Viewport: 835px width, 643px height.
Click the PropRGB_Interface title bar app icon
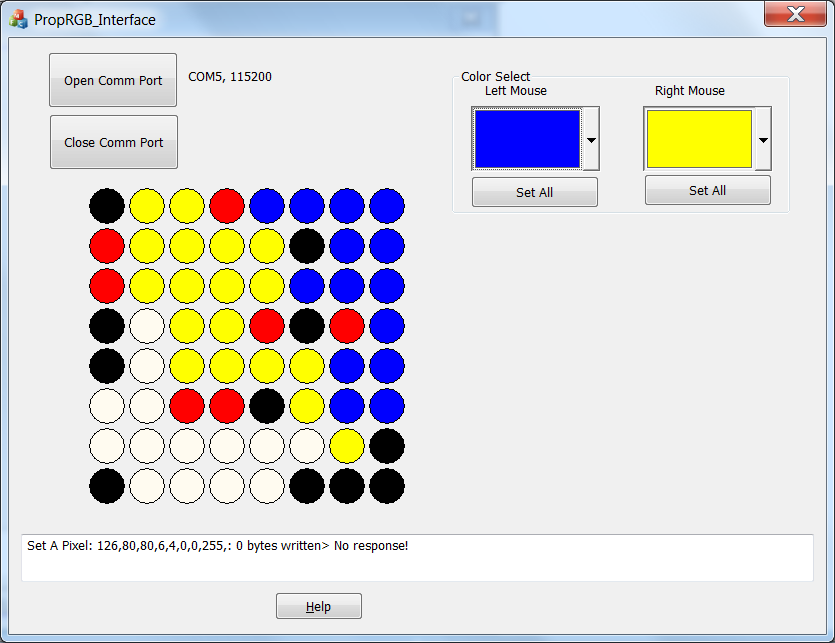(18, 19)
